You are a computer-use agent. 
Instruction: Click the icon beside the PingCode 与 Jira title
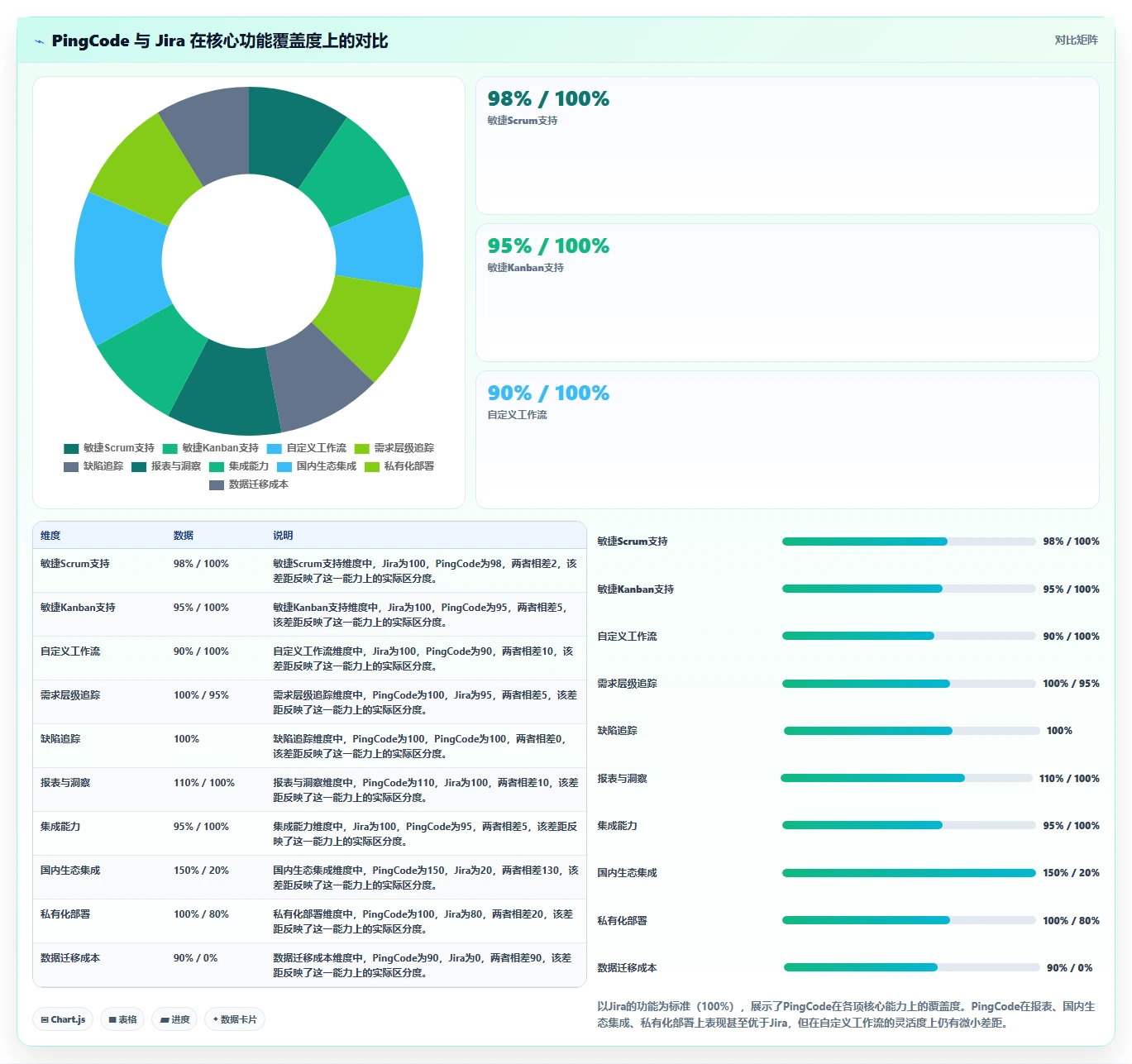39,41
